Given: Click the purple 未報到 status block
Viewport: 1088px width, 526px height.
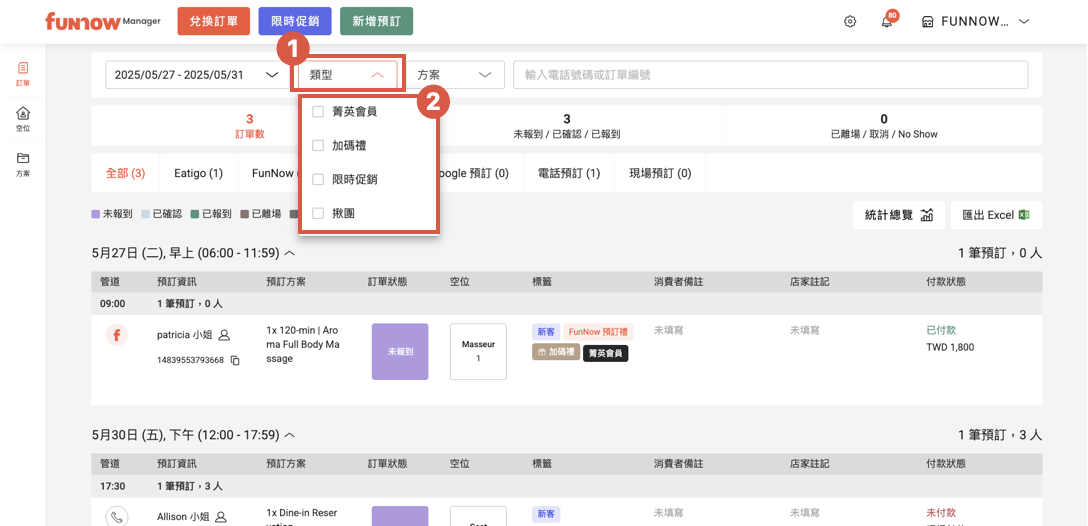Looking at the screenshot, I should coord(399,351).
